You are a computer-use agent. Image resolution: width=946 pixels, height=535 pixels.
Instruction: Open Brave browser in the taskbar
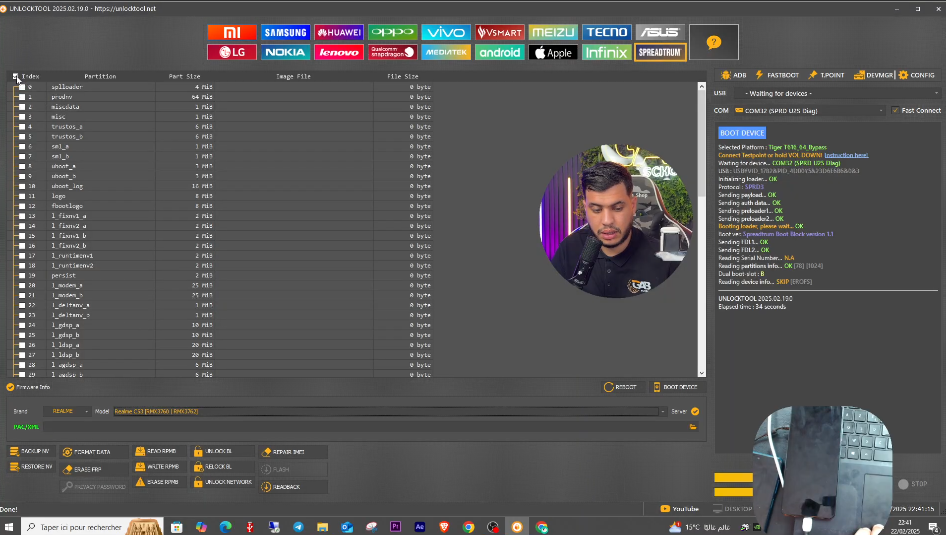pyautogui.click(x=444, y=527)
